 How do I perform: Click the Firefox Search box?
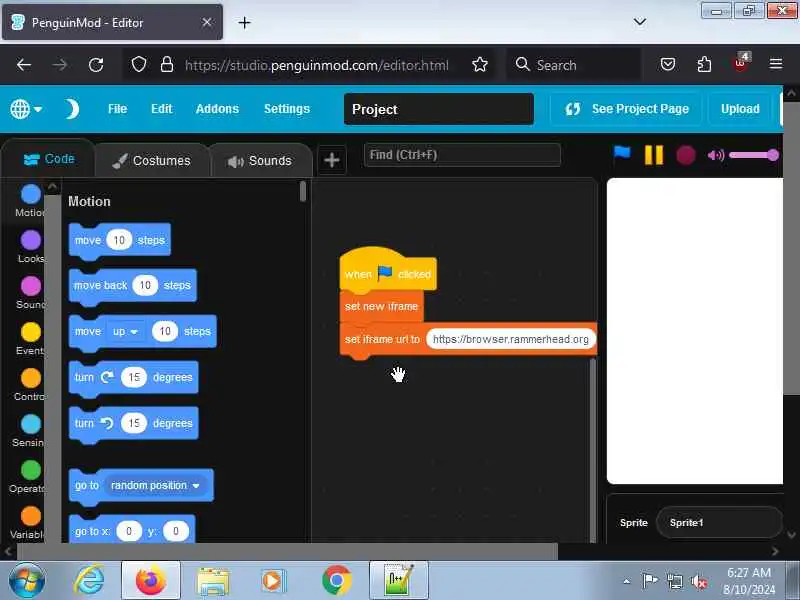574,65
